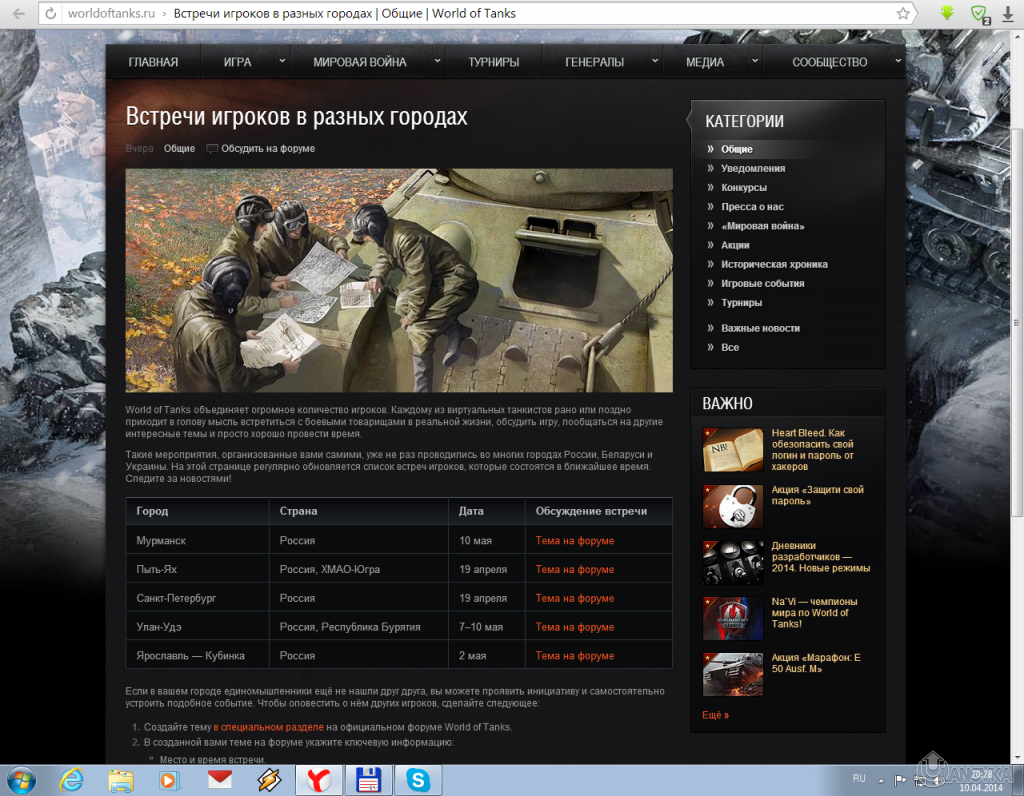The height and width of the screenshot is (796, 1024).
Task: Click the browser back arrow
Action: click(18, 13)
